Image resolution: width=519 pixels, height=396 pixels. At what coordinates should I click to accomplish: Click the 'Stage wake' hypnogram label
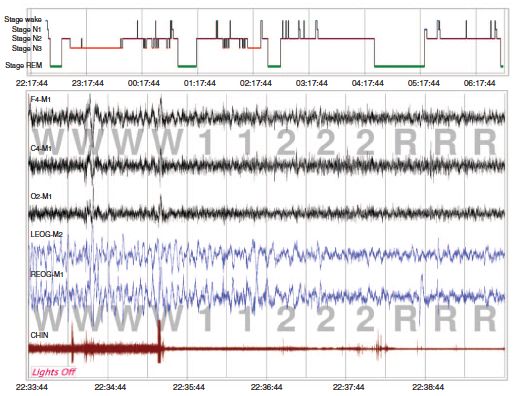(23, 20)
